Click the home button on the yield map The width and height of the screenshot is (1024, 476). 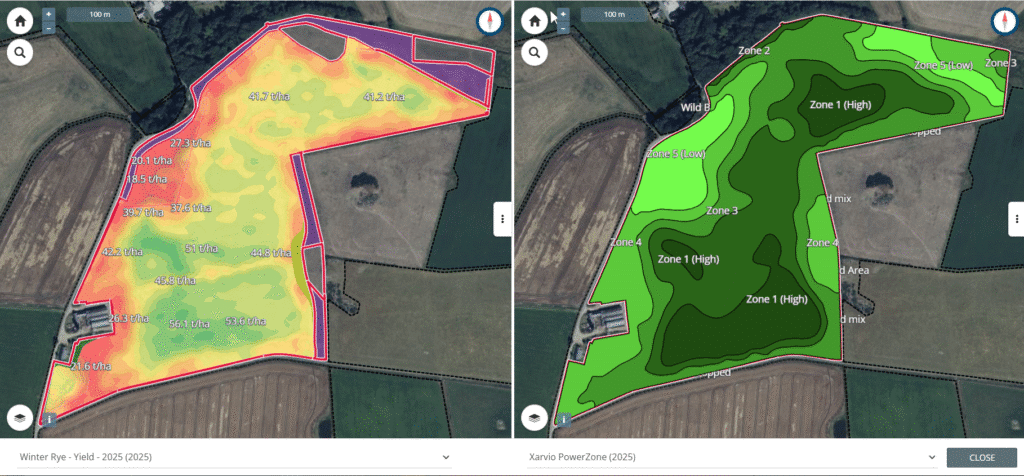20,20
